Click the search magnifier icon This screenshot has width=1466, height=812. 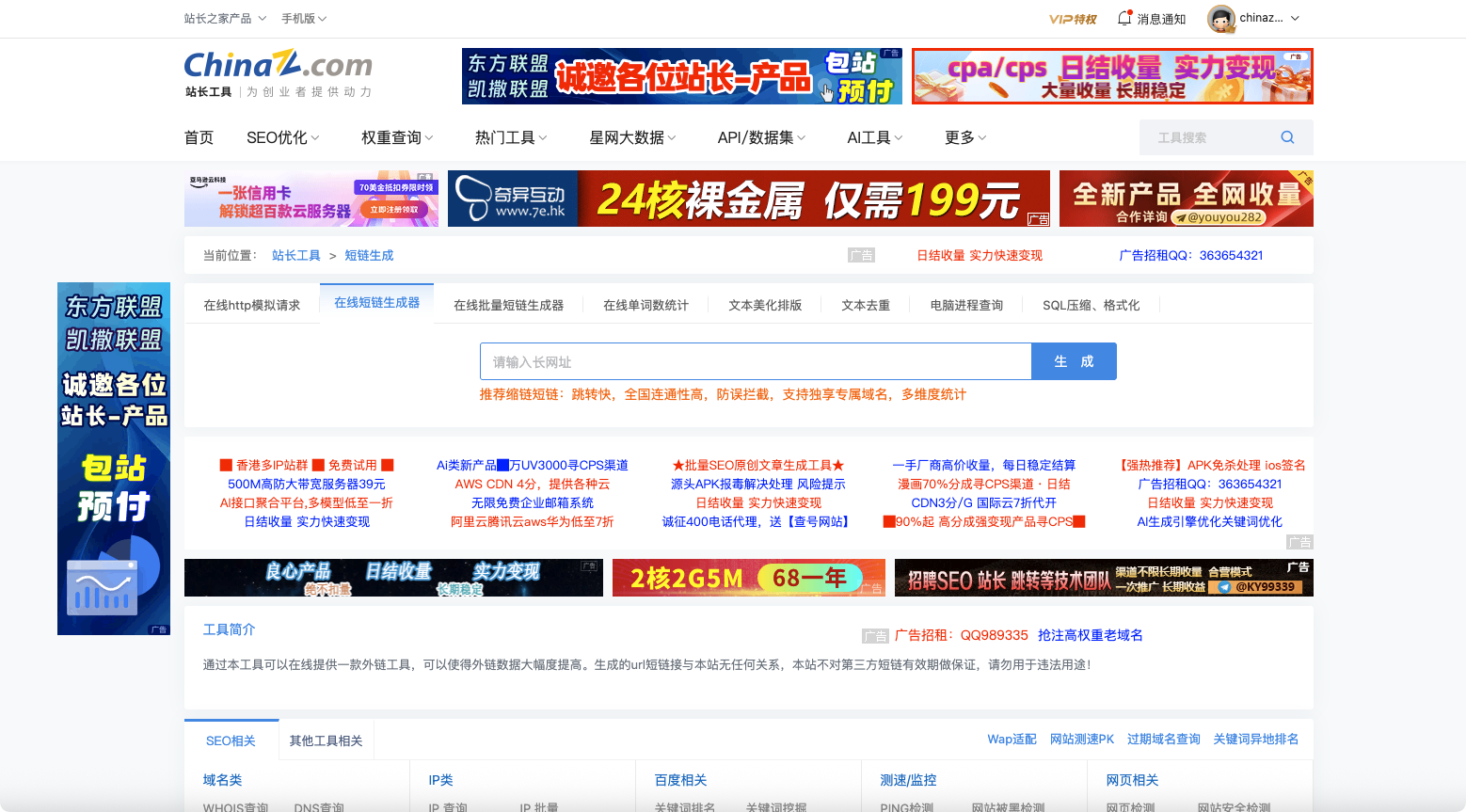(1287, 136)
